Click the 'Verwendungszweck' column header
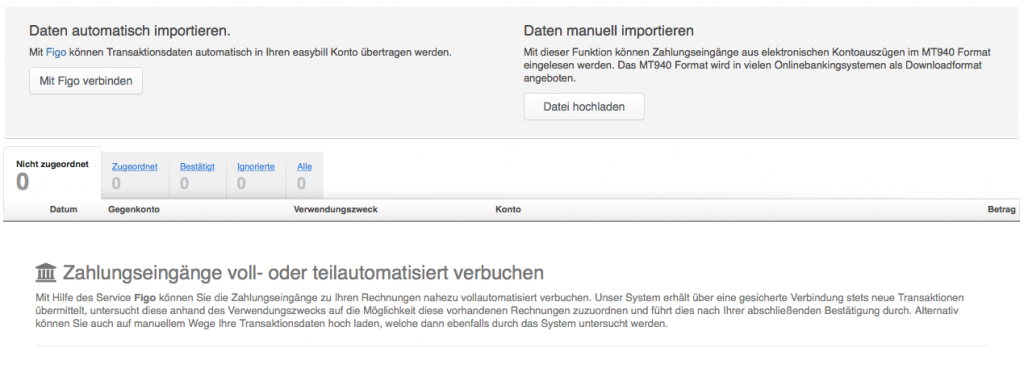This screenshot has height=373, width=1024. pos(335,210)
